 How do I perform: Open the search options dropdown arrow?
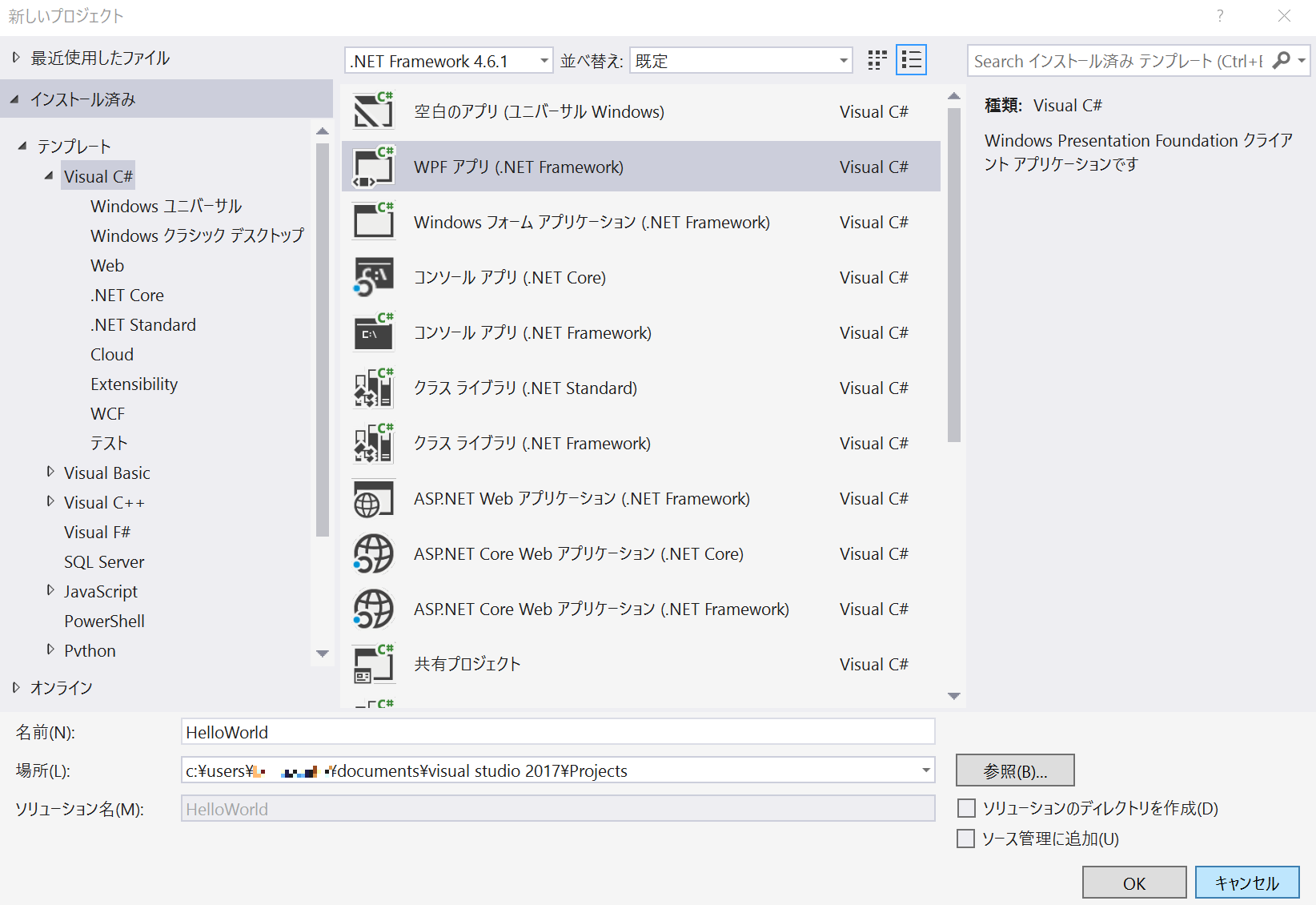pyautogui.click(x=1302, y=60)
